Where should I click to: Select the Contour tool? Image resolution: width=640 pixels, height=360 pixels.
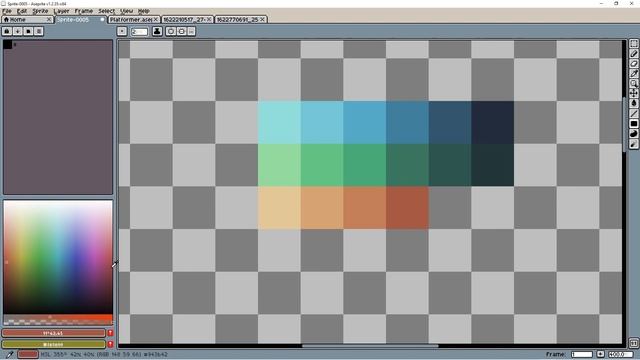(x=633, y=134)
